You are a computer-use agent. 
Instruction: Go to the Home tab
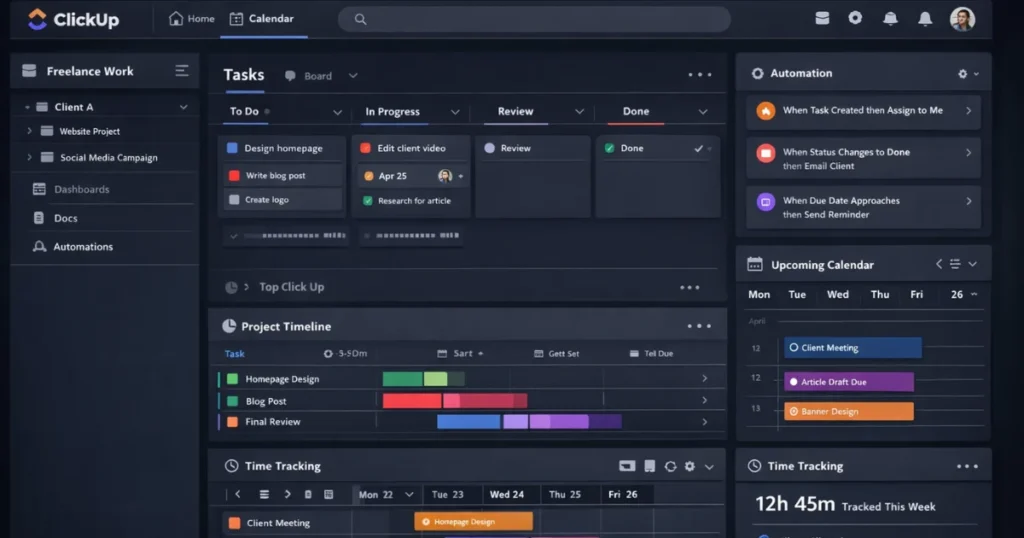(191, 19)
